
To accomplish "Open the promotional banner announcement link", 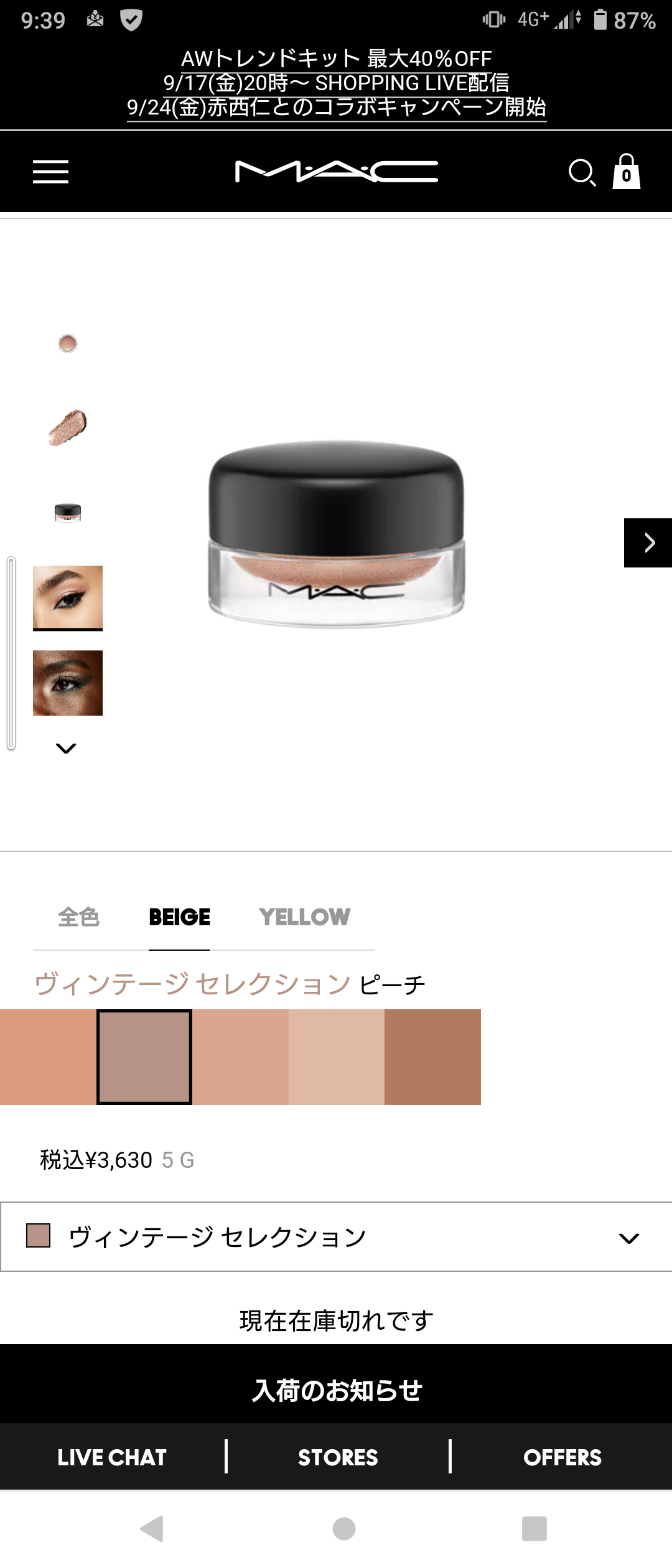I will pyautogui.click(x=337, y=83).
